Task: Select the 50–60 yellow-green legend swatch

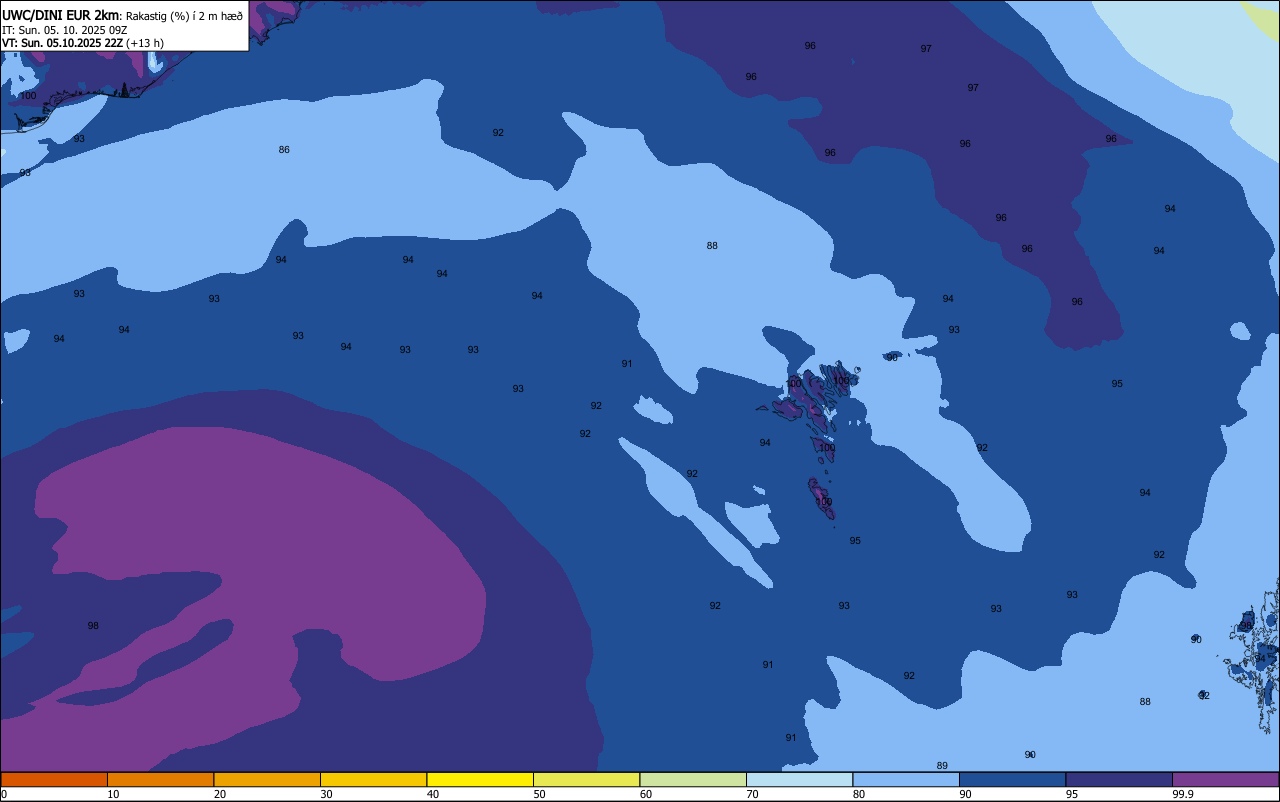Action: 586,779
